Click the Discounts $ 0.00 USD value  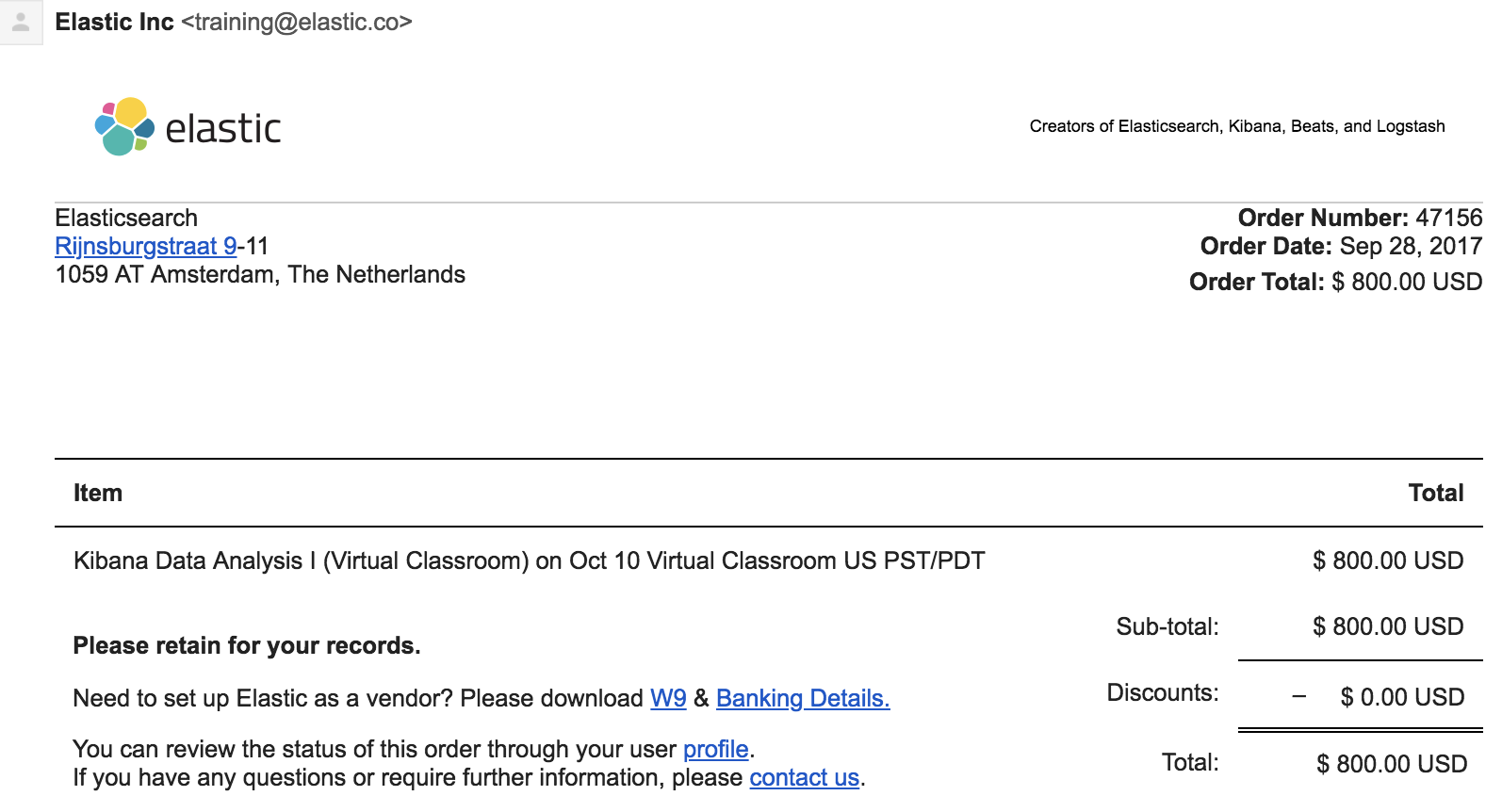[x=1402, y=697]
